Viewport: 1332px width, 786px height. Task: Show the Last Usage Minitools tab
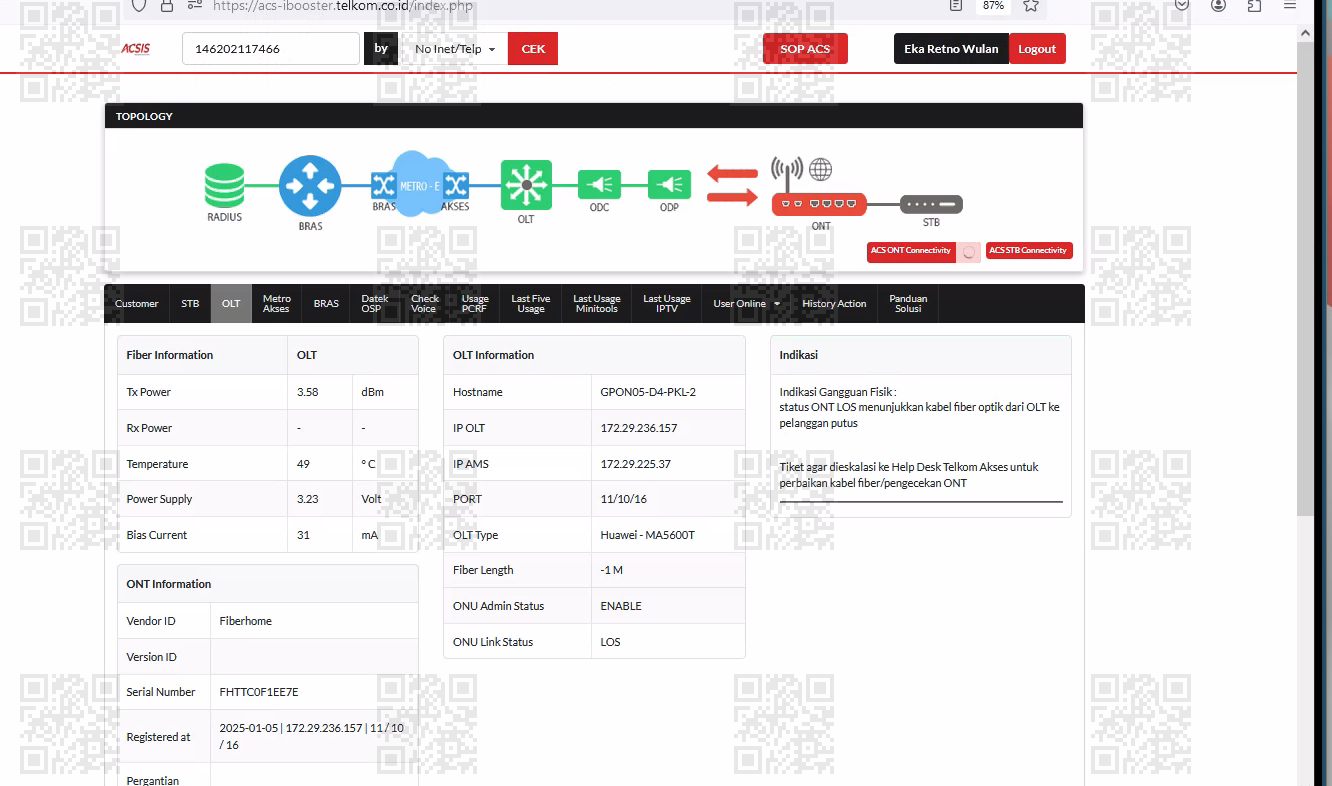point(597,304)
